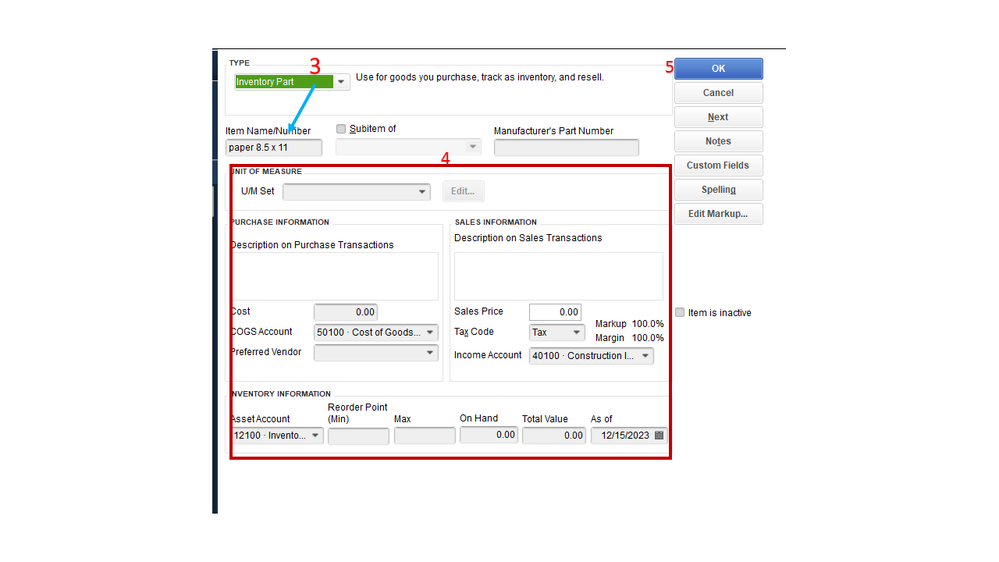999x562 pixels.
Task: Click the Cancel button
Action: click(718, 92)
